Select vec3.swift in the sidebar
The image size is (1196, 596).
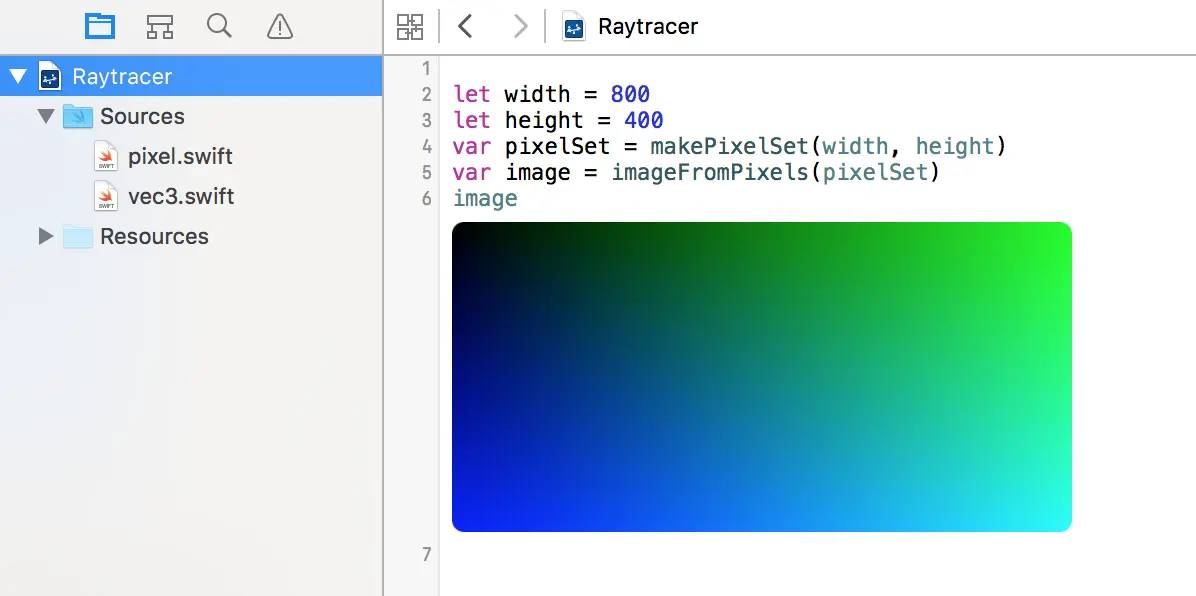pyautogui.click(x=180, y=196)
